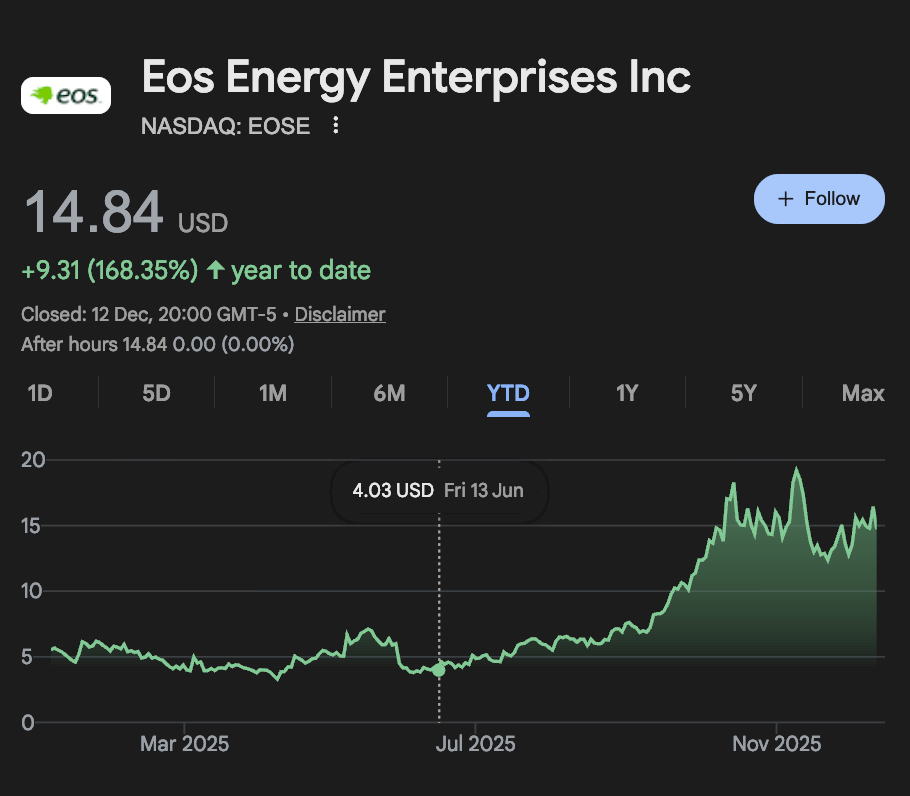
Task: Click the Eos Energy Enterprises Inc title
Action: coord(416,78)
